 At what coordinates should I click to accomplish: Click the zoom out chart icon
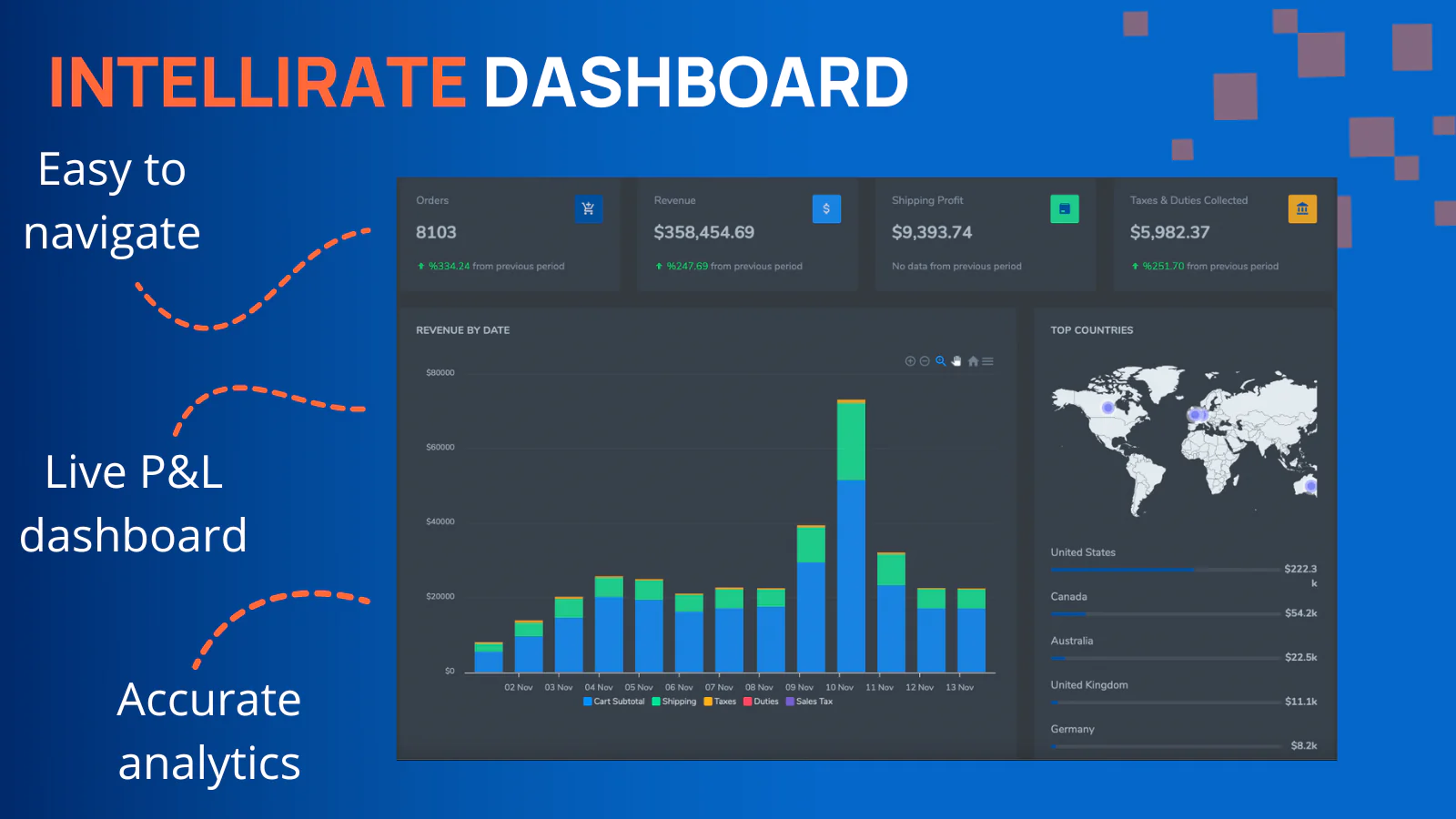[925, 361]
